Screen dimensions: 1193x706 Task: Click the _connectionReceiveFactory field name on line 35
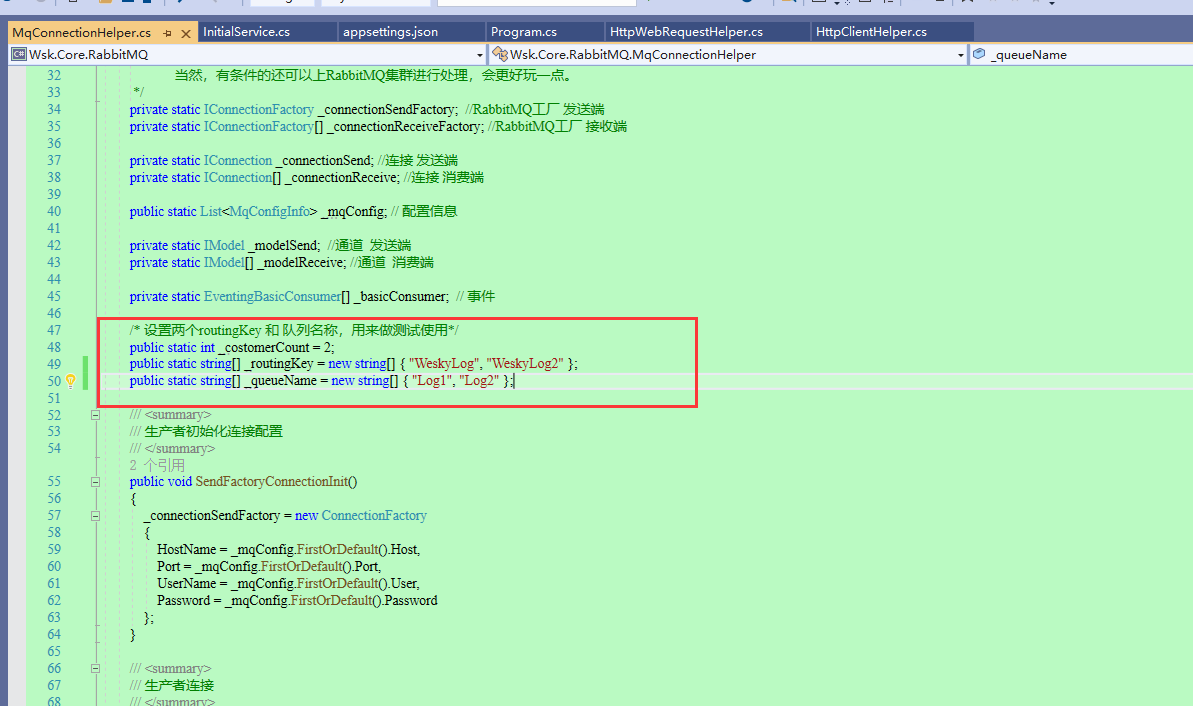[x=403, y=126]
